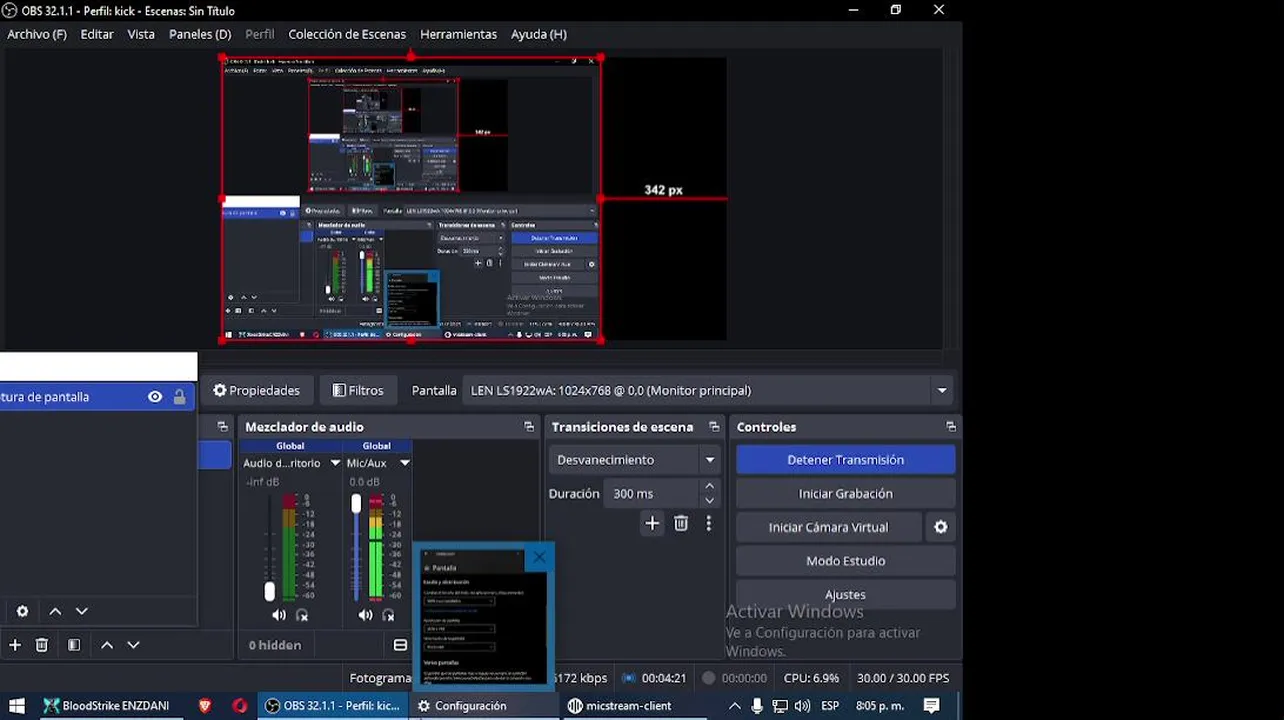Toggle monitoring for desktop audio channel

pos(302,615)
